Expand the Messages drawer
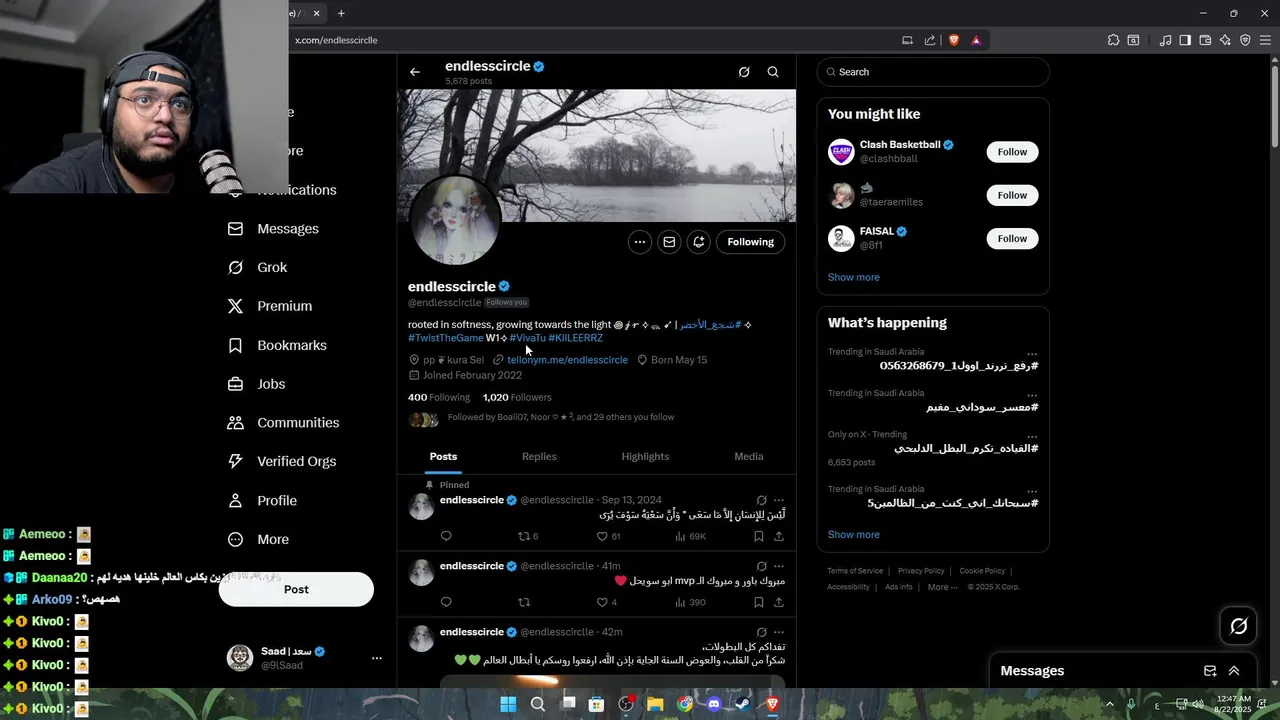 pyautogui.click(x=1234, y=671)
